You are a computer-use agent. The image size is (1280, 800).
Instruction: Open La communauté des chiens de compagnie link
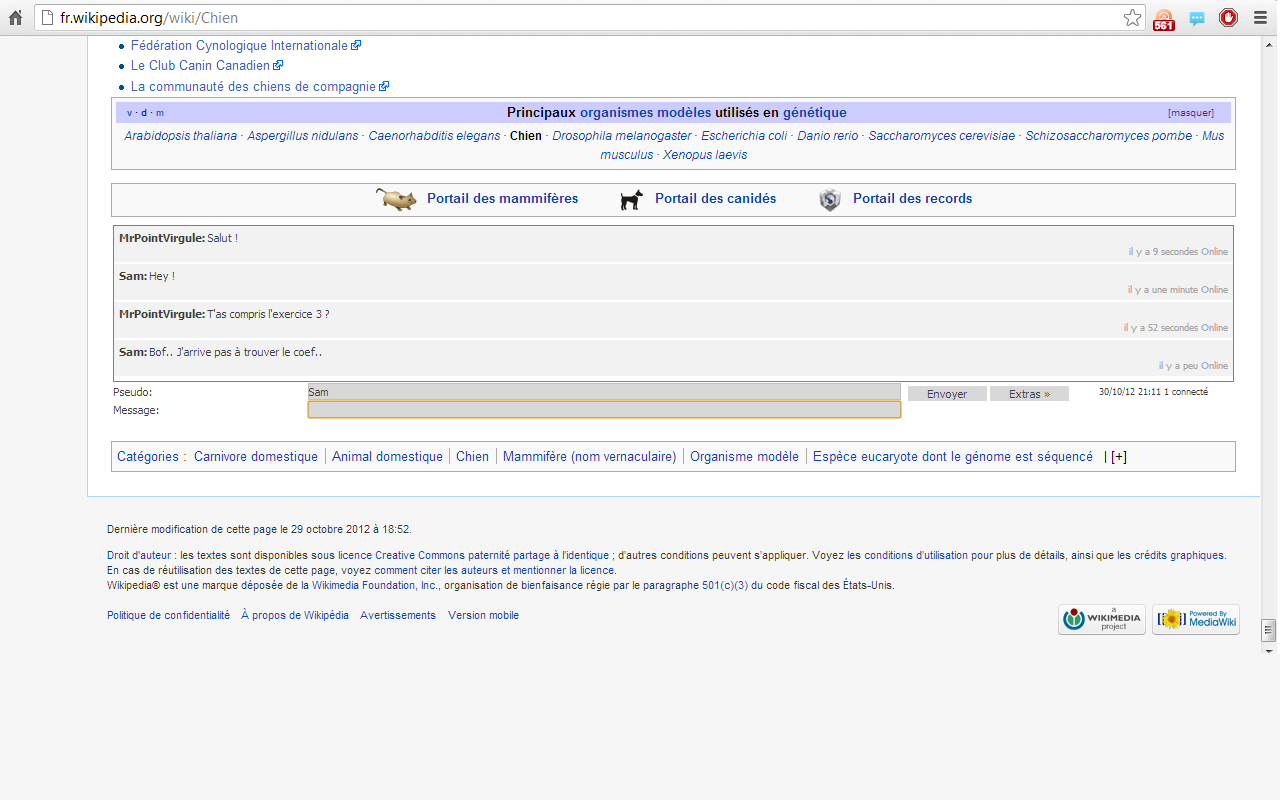(x=253, y=86)
